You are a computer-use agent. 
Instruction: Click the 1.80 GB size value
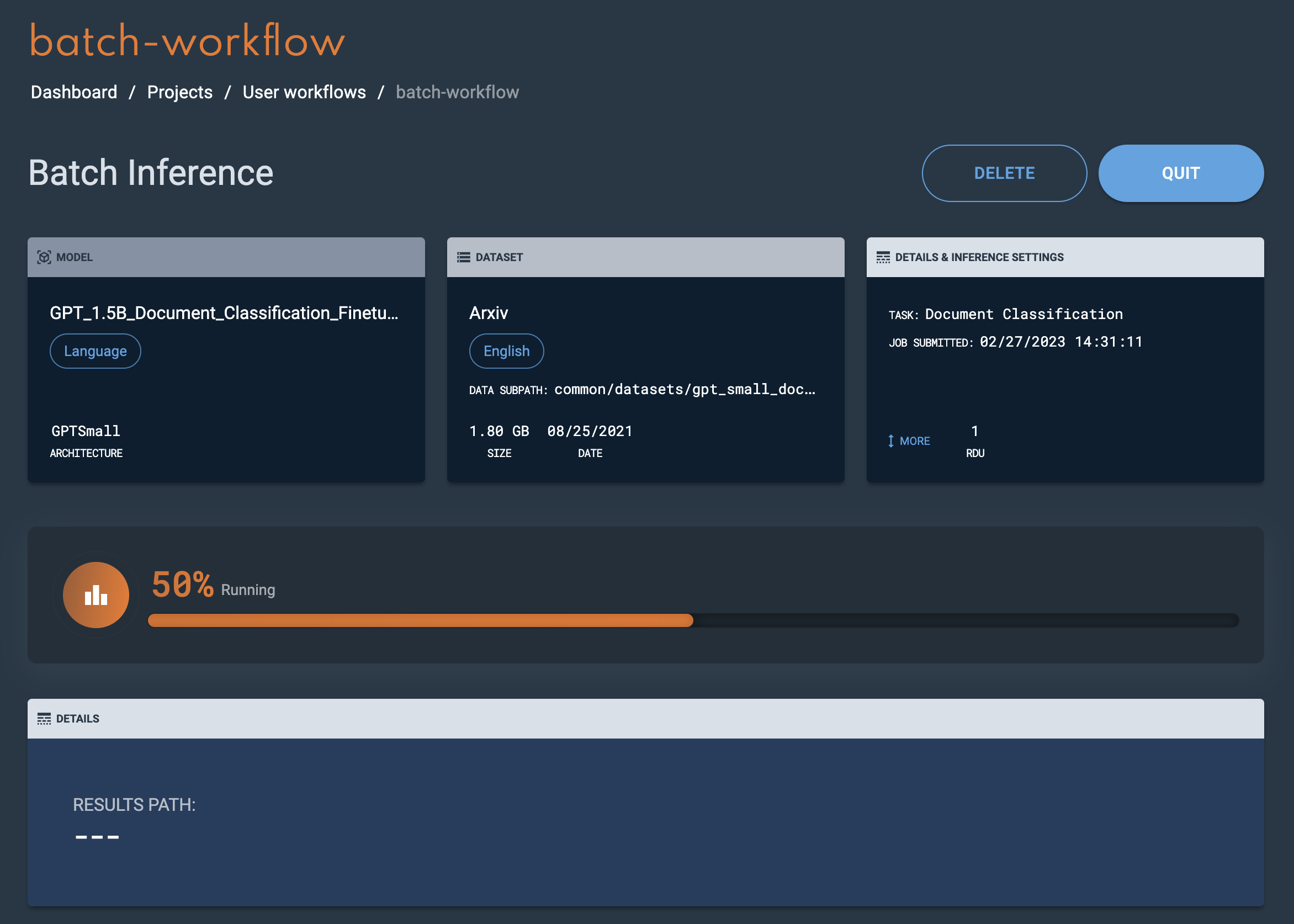pyautogui.click(x=499, y=431)
